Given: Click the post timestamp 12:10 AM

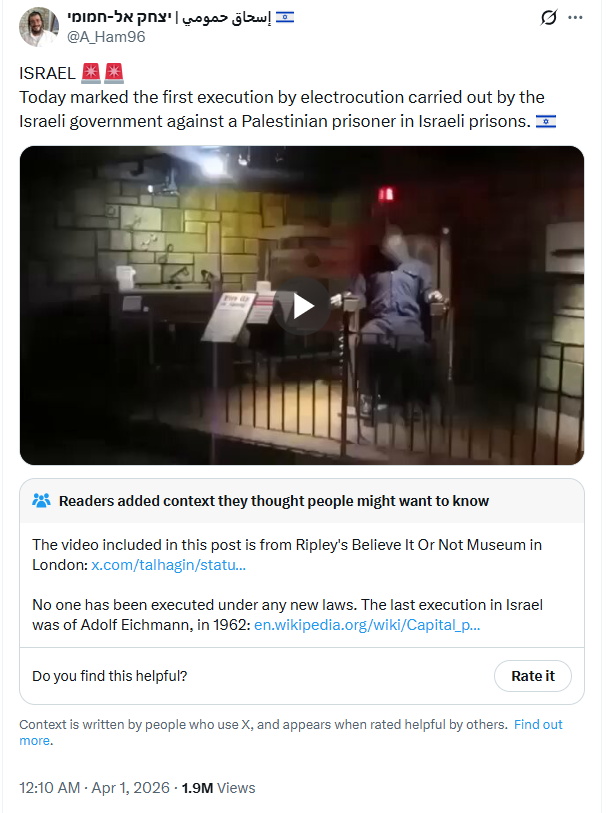Looking at the screenshot, I should [x=50, y=788].
